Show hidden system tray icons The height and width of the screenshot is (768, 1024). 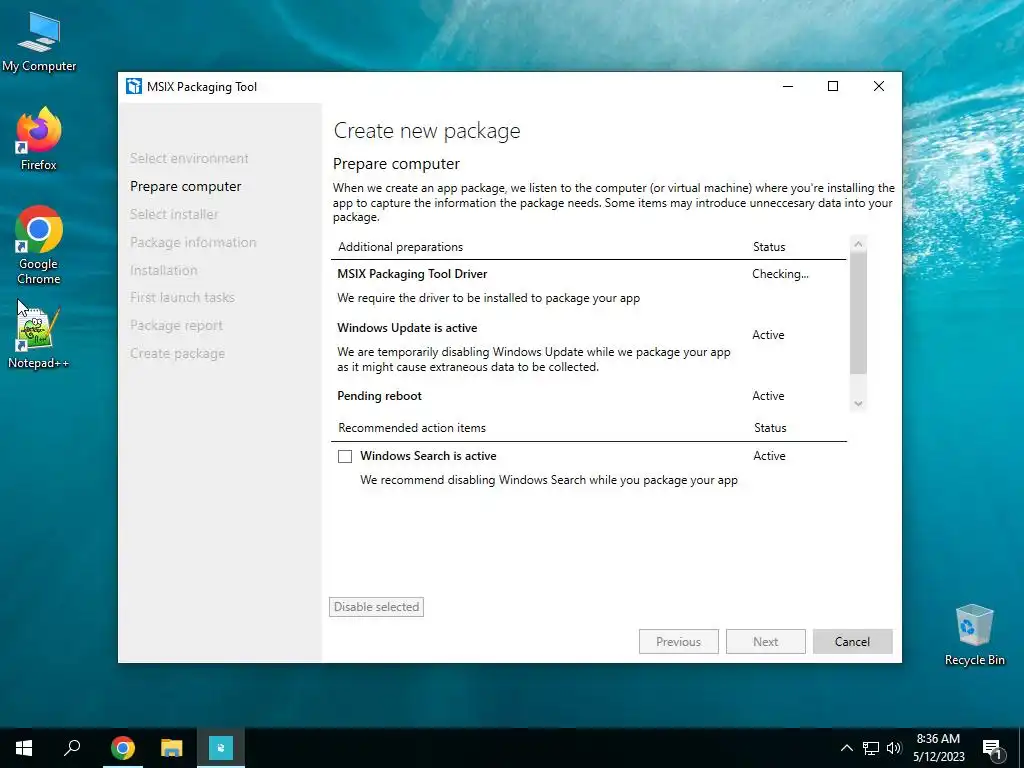click(846, 748)
